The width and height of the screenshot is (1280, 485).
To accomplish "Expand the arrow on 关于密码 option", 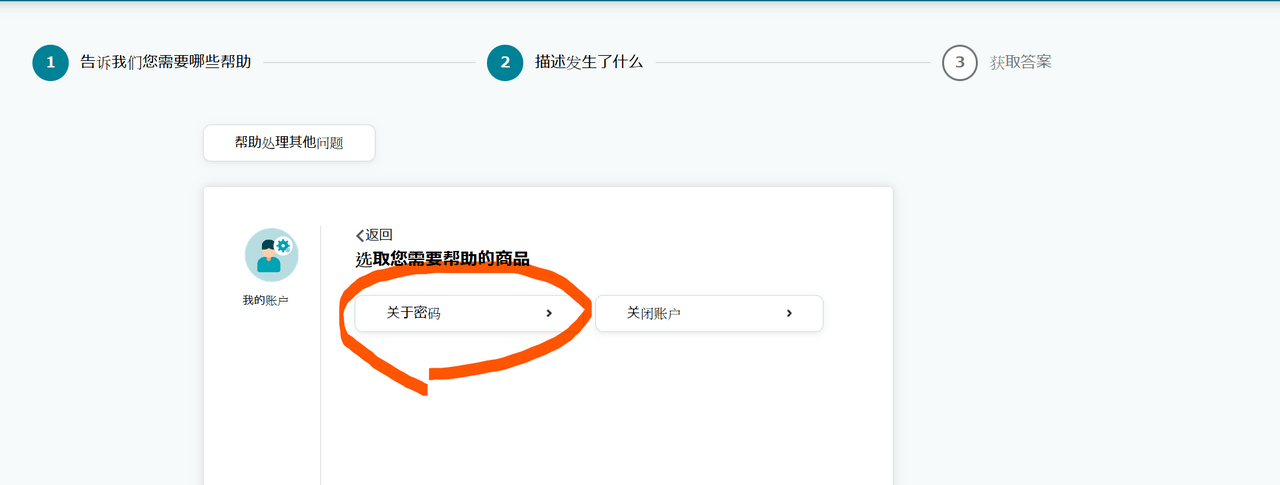I will click(549, 313).
